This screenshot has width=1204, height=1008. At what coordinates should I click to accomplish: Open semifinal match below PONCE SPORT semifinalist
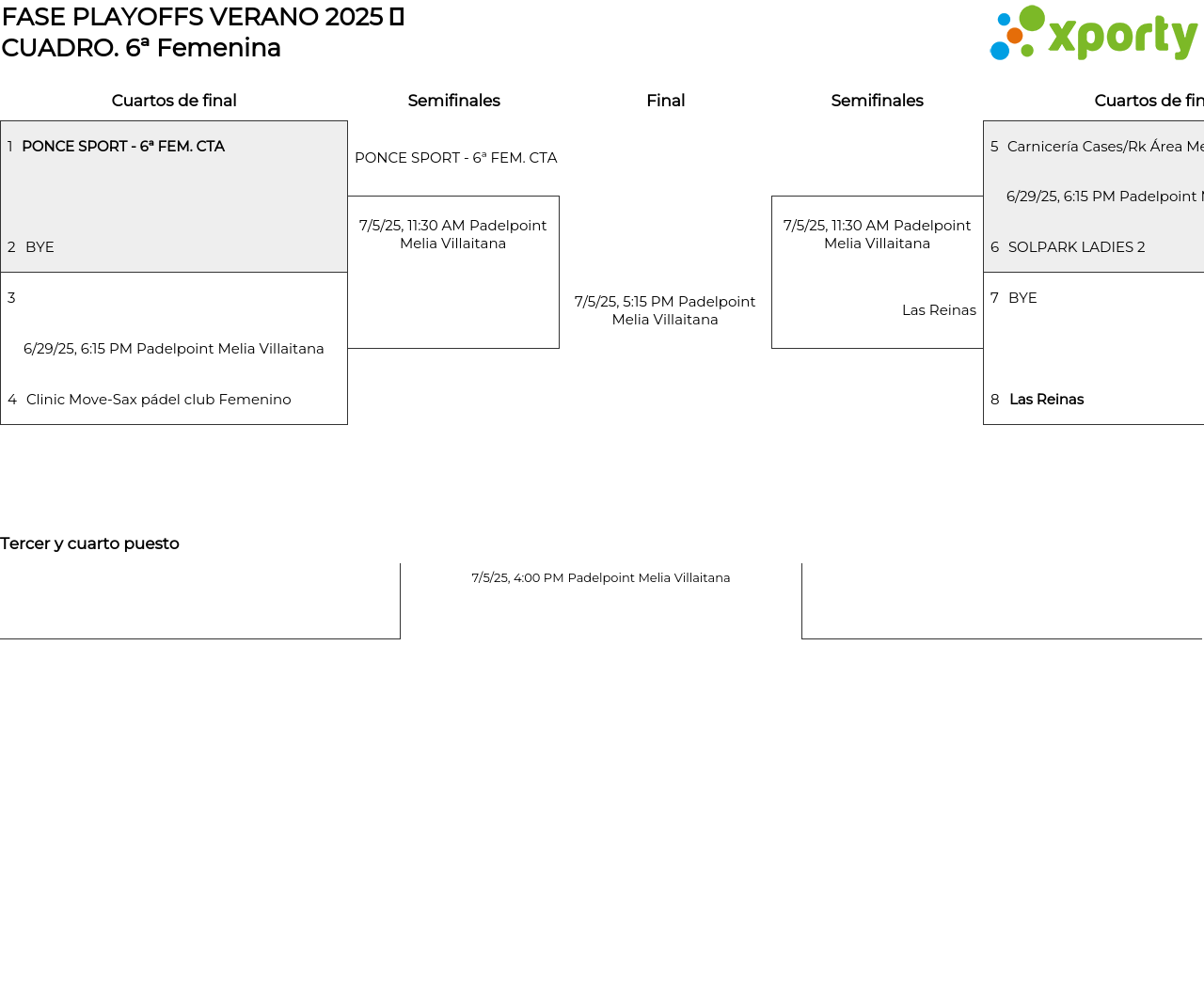(x=452, y=234)
